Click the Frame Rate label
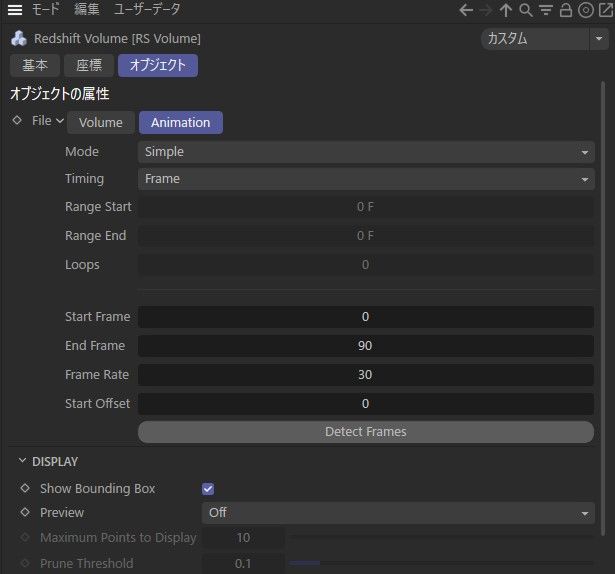This screenshot has height=574, width=615. pyautogui.click(x=97, y=375)
